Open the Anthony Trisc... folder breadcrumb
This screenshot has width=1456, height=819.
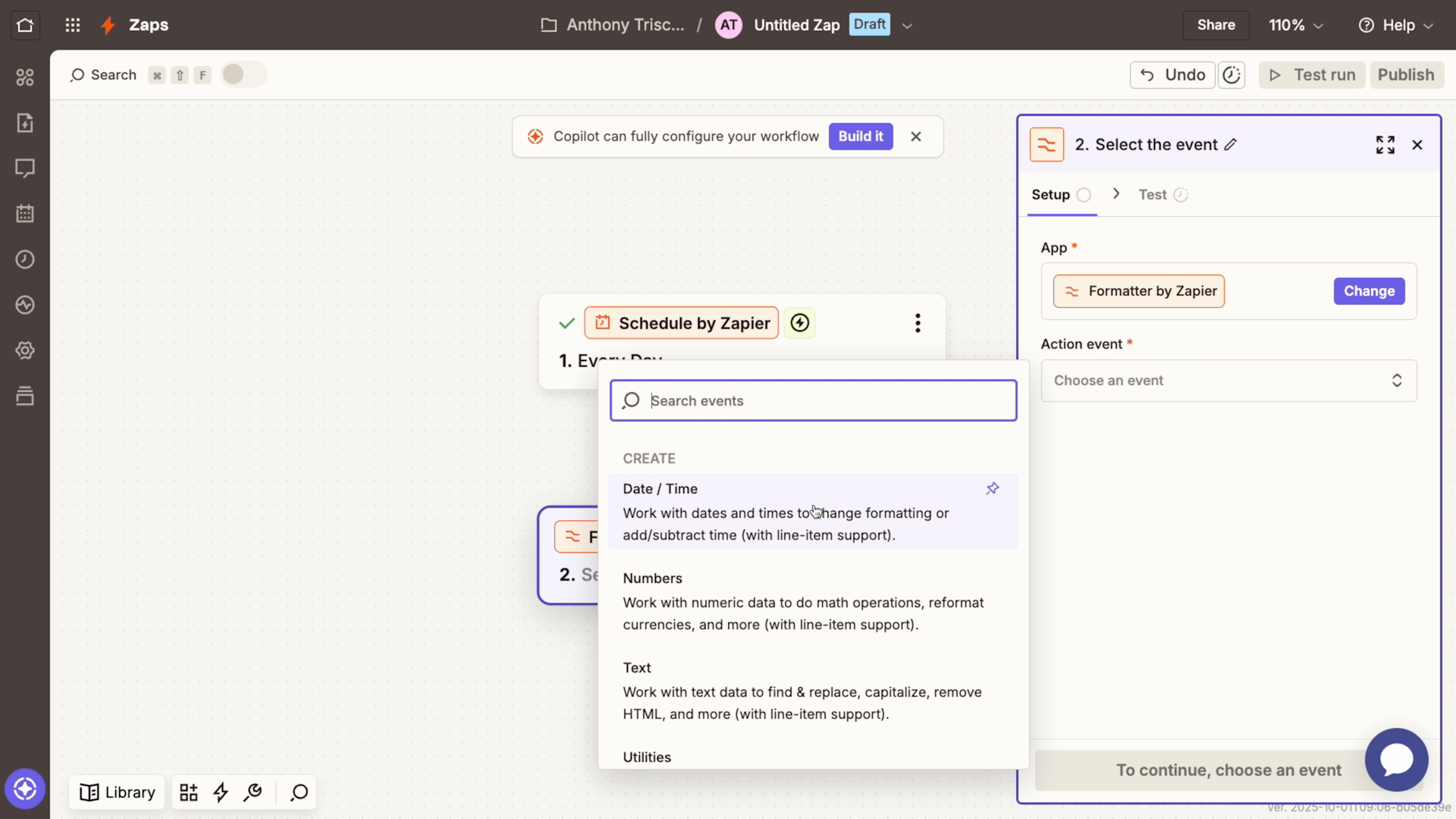coord(625,25)
